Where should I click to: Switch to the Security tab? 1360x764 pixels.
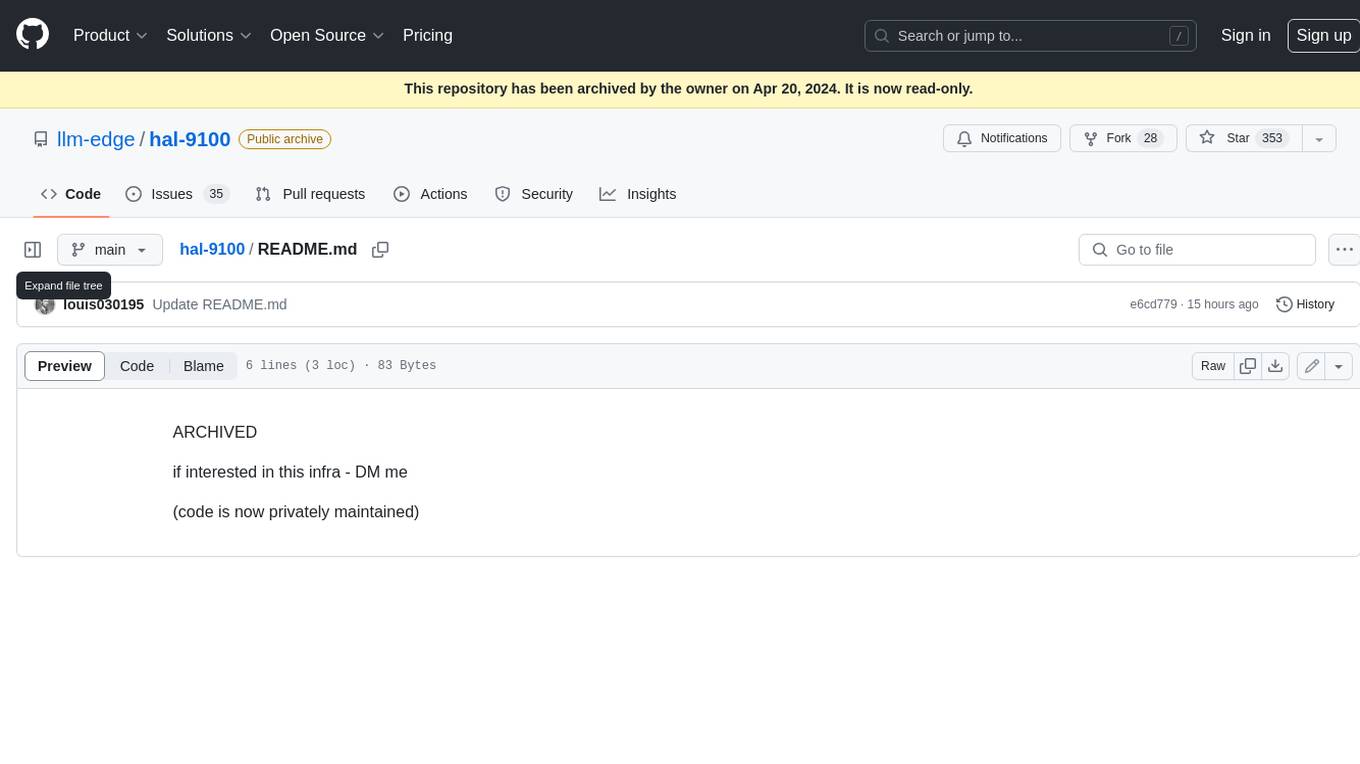pos(534,194)
